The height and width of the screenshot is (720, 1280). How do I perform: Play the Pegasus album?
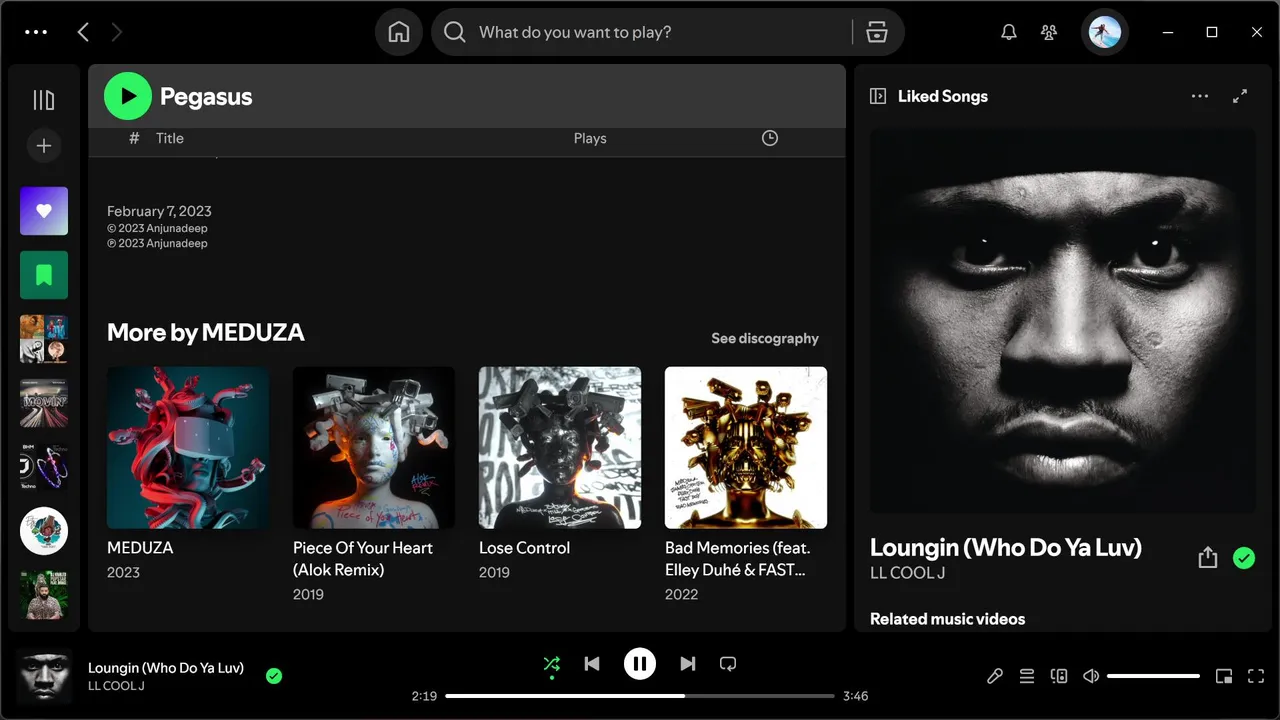[128, 96]
